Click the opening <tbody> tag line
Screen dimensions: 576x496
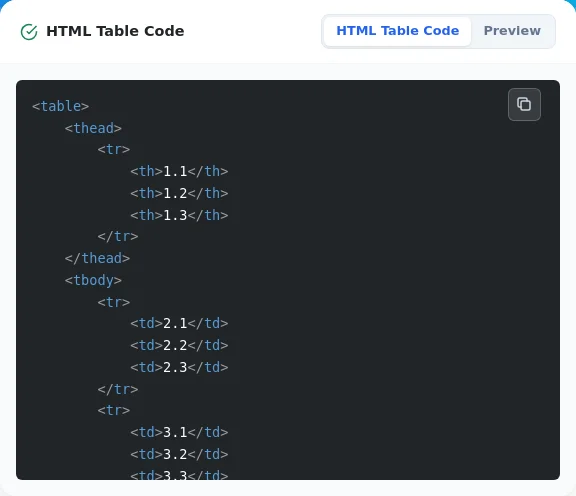click(93, 280)
